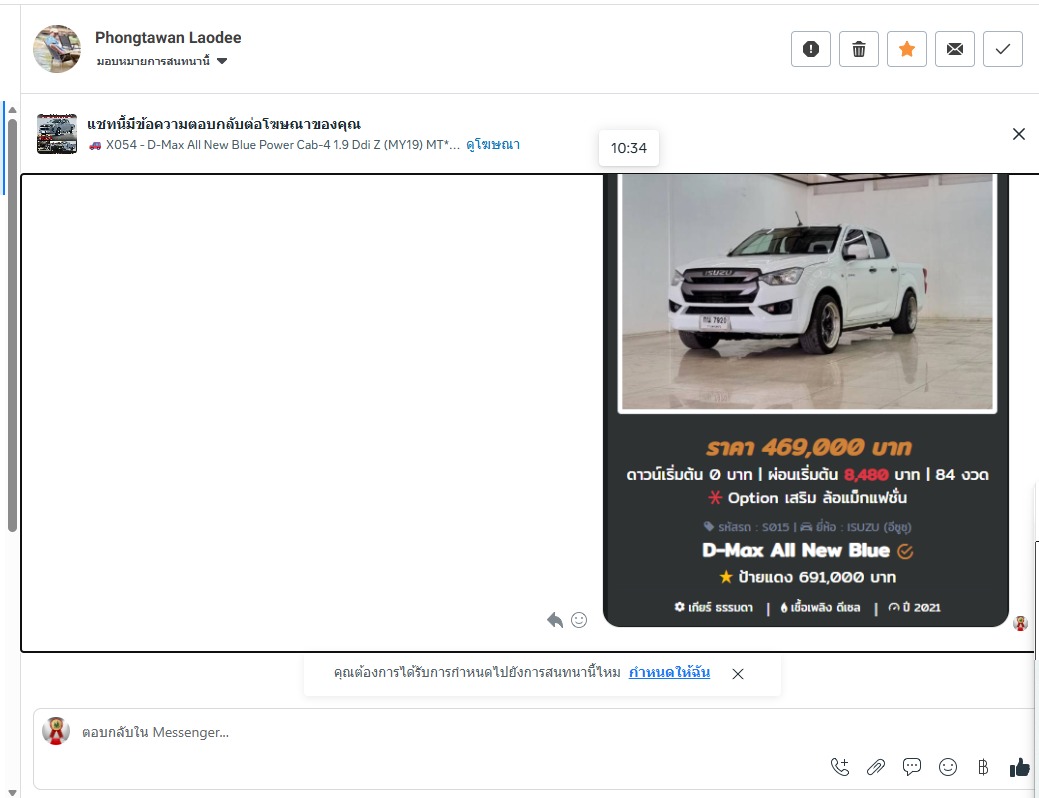The height and width of the screenshot is (798, 1039).
Task: Click the D-Max All New Blue title
Action: 795,550
